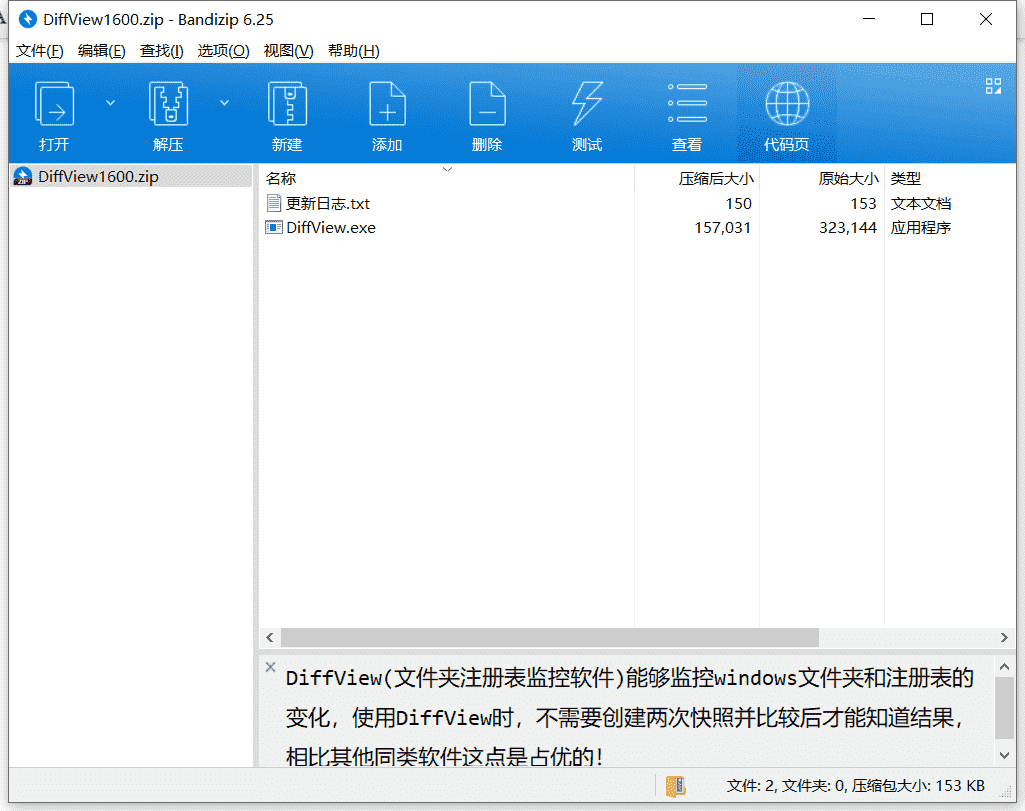Open the 视图(V) menu
1025x811 pixels.
tap(288, 51)
